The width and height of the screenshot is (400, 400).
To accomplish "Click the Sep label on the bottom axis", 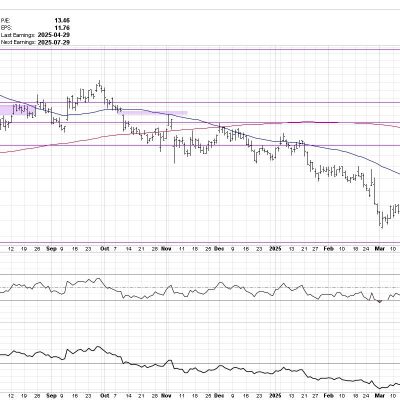I will pyautogui.click(x=51, y=396).
